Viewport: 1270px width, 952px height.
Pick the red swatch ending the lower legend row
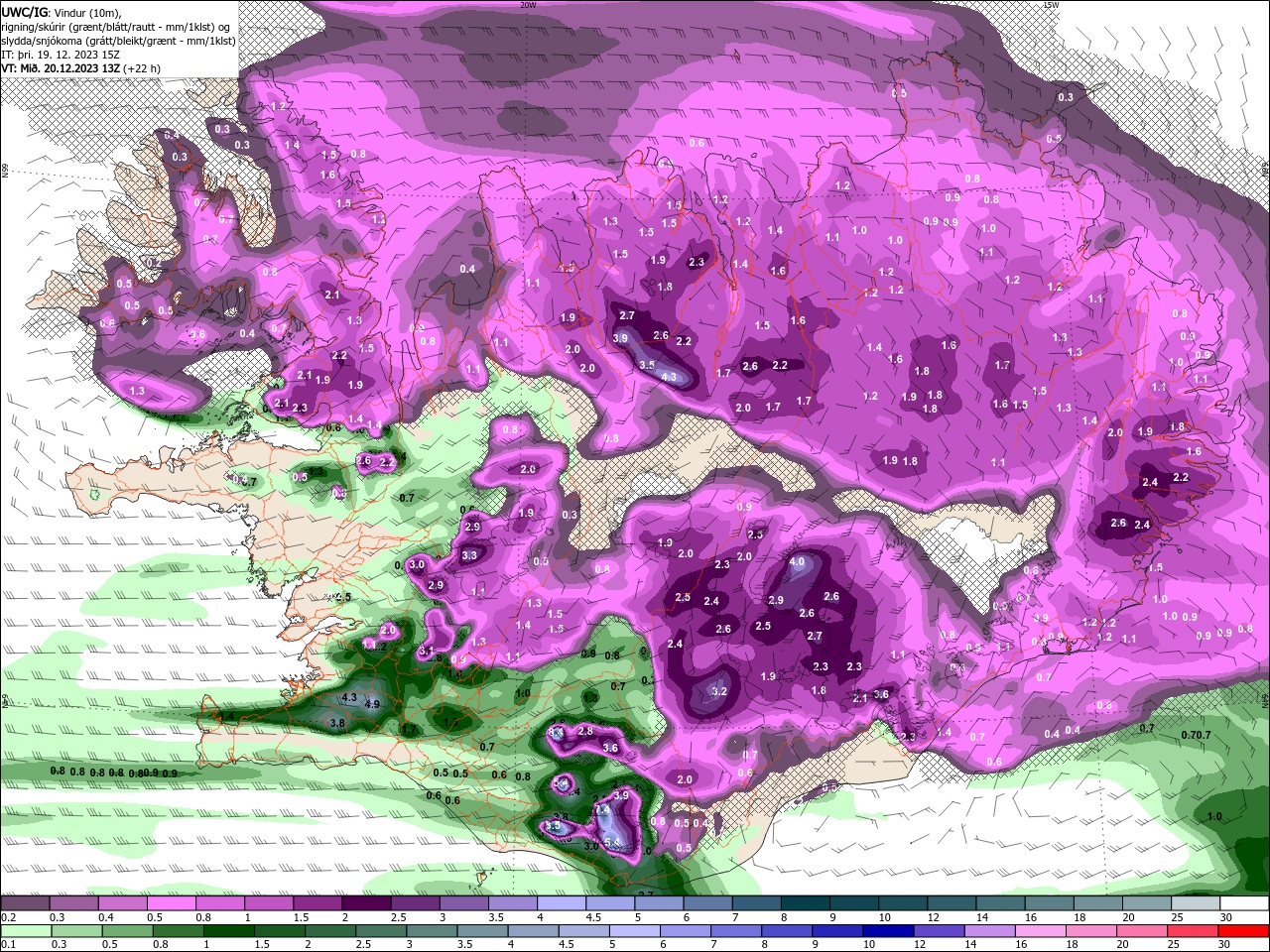(1244, 931)
